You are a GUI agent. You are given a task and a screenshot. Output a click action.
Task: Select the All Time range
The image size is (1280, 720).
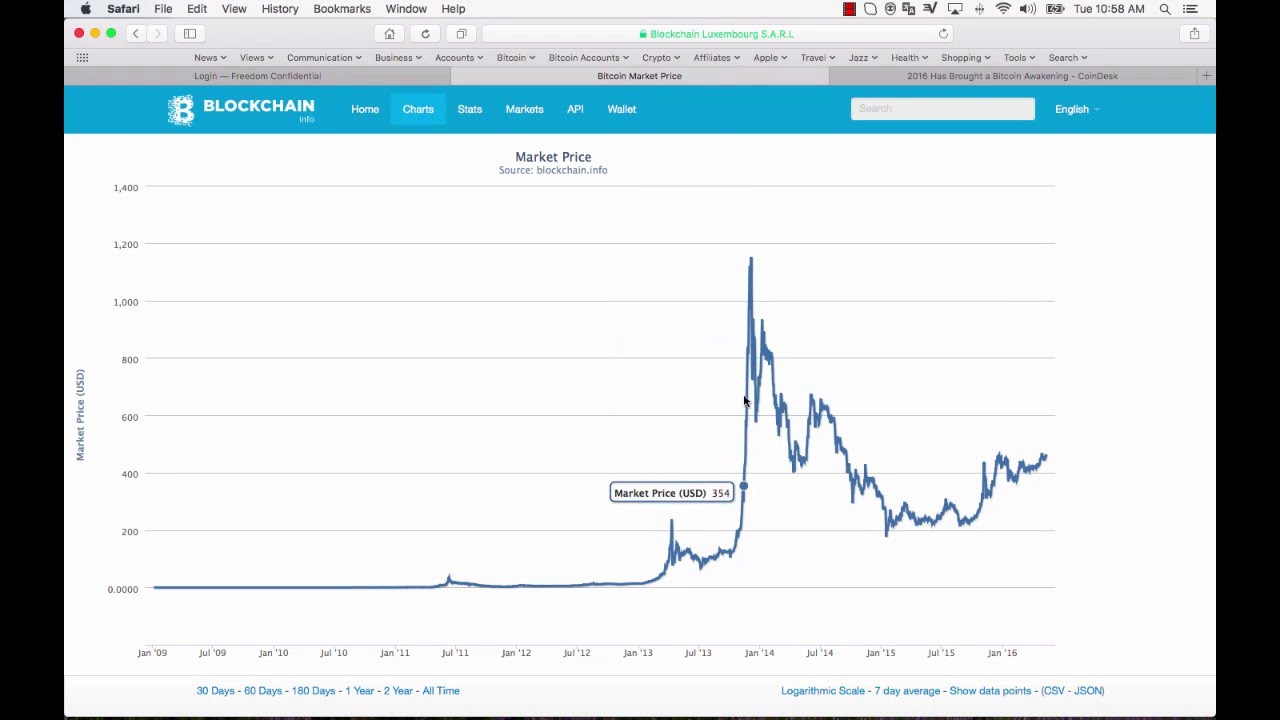[441, 691]
